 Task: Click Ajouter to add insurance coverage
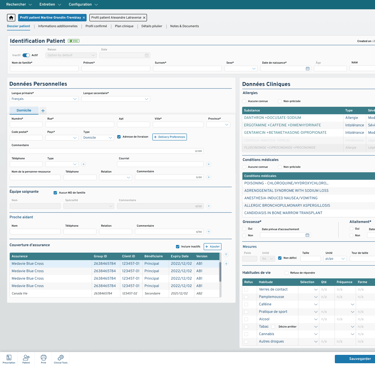pyautogui.click(x=212, y=247)
